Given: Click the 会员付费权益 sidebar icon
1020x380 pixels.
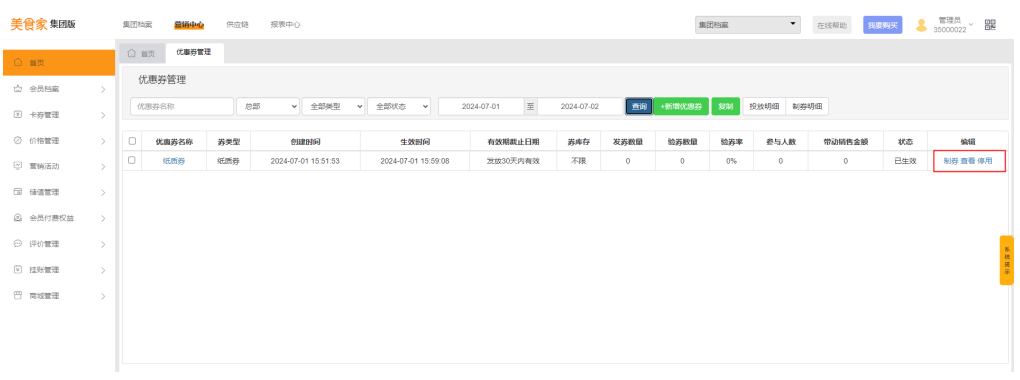Looking at the screenshot, I should pyautogui.click(x=18, y=218).
